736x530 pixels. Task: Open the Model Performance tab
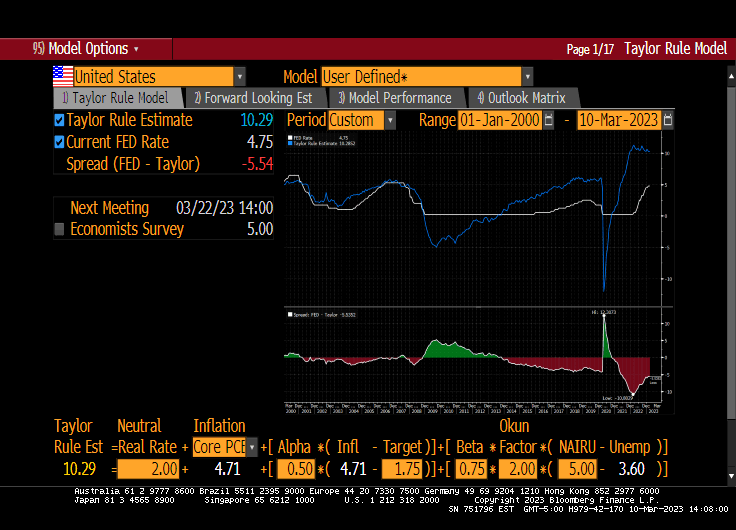point(395,98)
